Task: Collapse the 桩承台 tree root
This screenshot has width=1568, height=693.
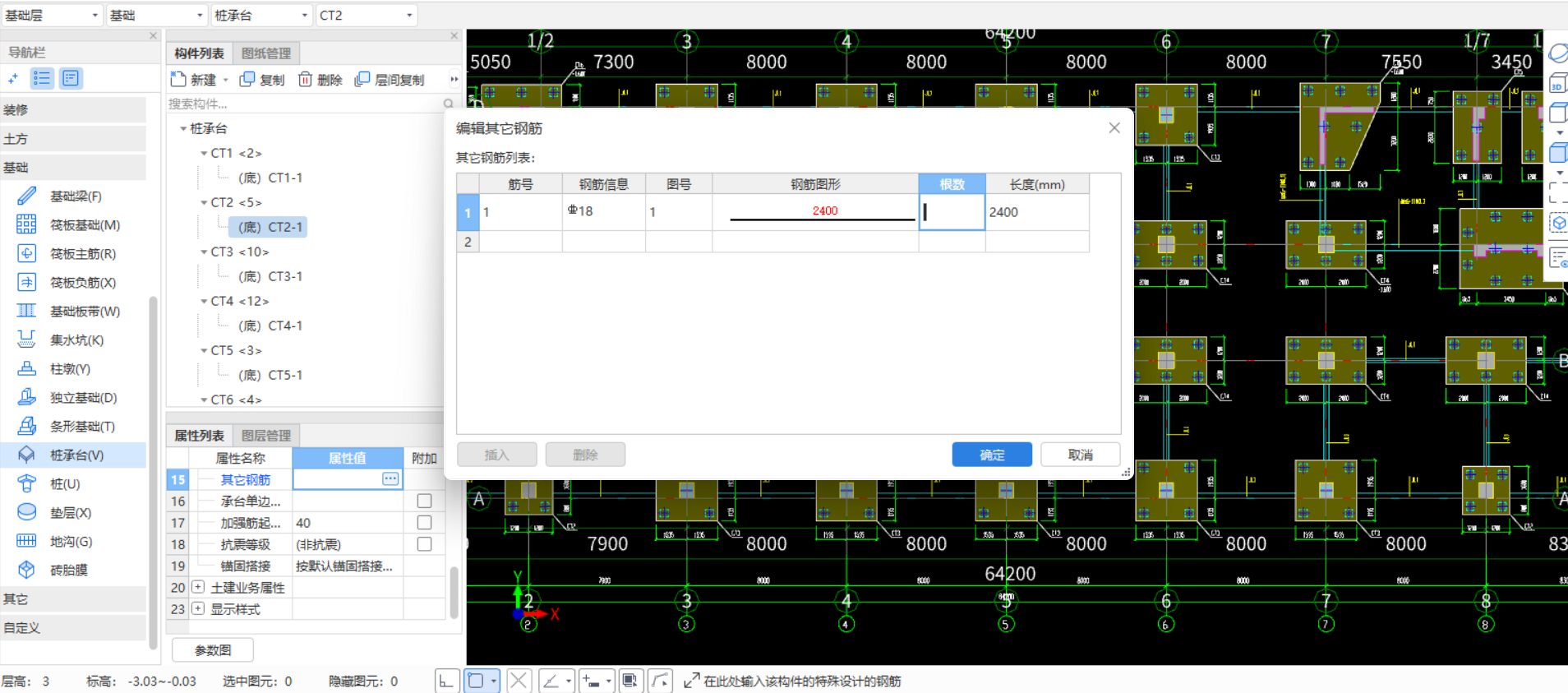Action: pyautogui.click(x=183, y=129)
